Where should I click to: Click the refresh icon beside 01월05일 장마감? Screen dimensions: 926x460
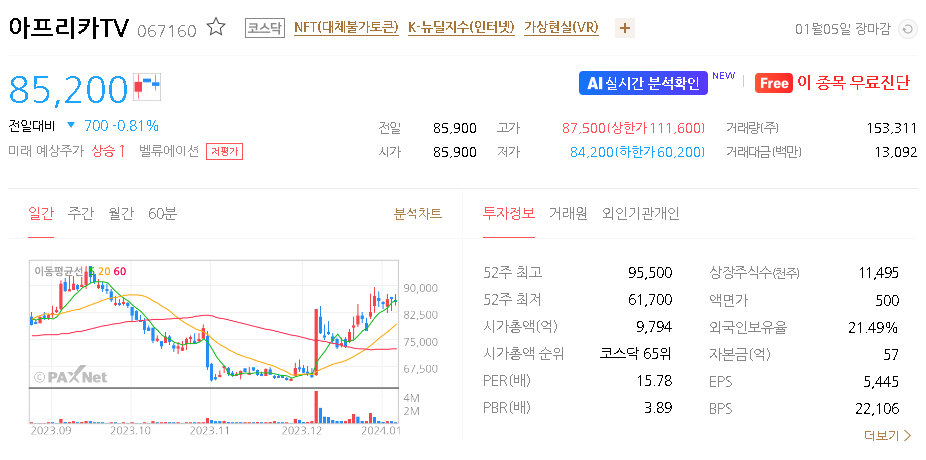point(907,29)
